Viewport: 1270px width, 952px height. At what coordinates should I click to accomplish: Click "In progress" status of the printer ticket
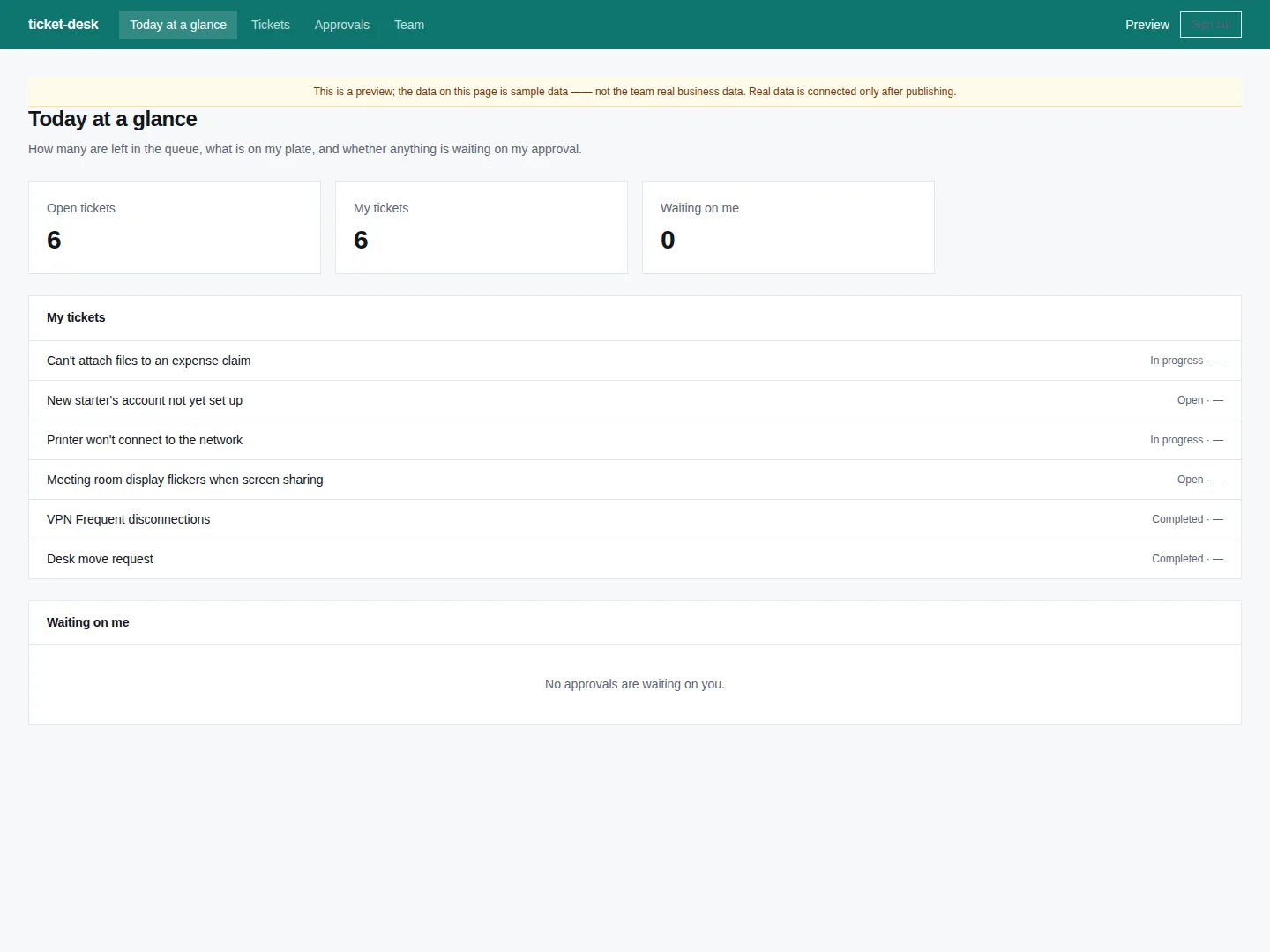pos(1177,440)
